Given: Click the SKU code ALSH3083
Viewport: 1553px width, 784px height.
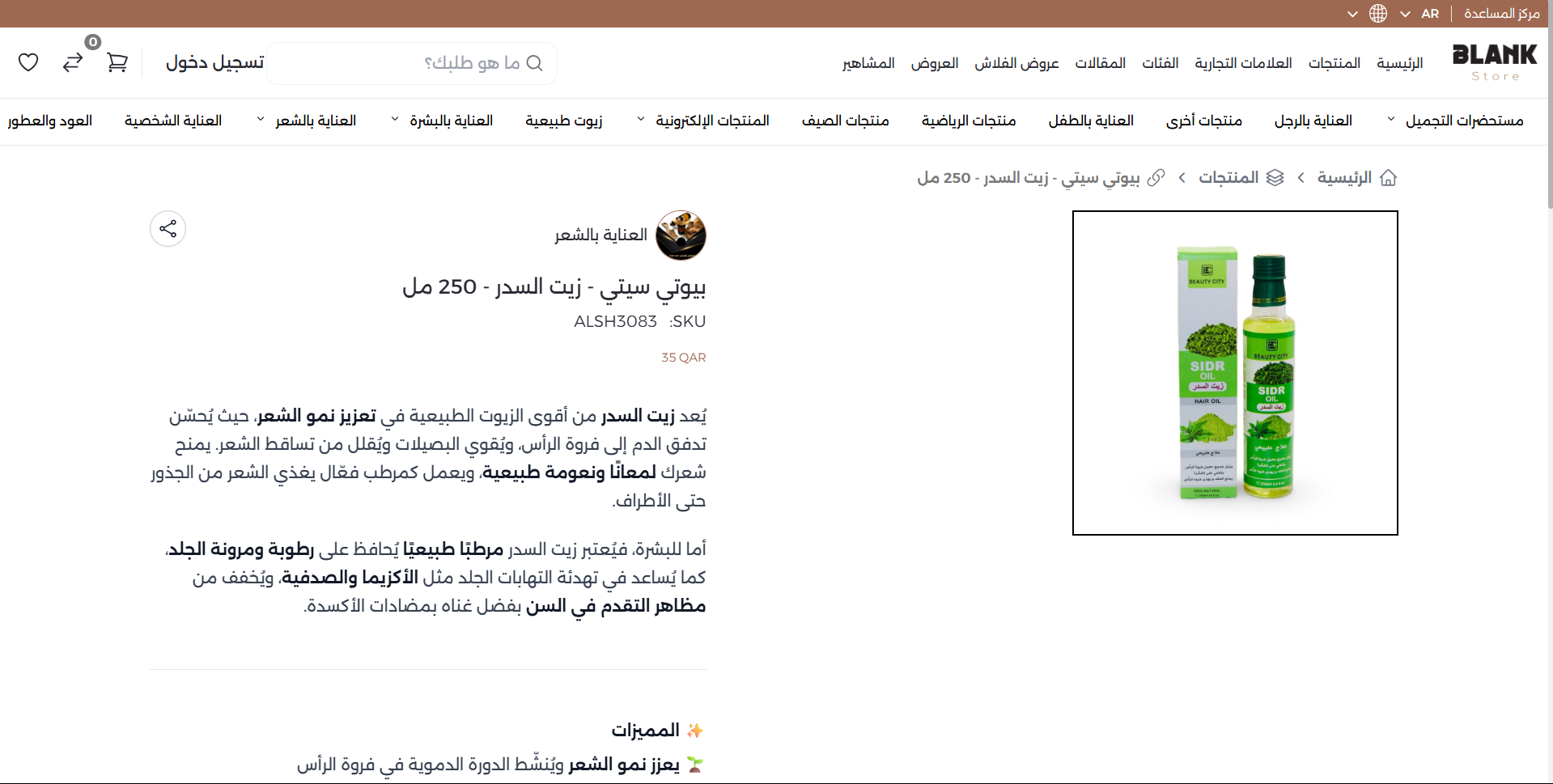Looking at the screenshot, I should [616, 322].
